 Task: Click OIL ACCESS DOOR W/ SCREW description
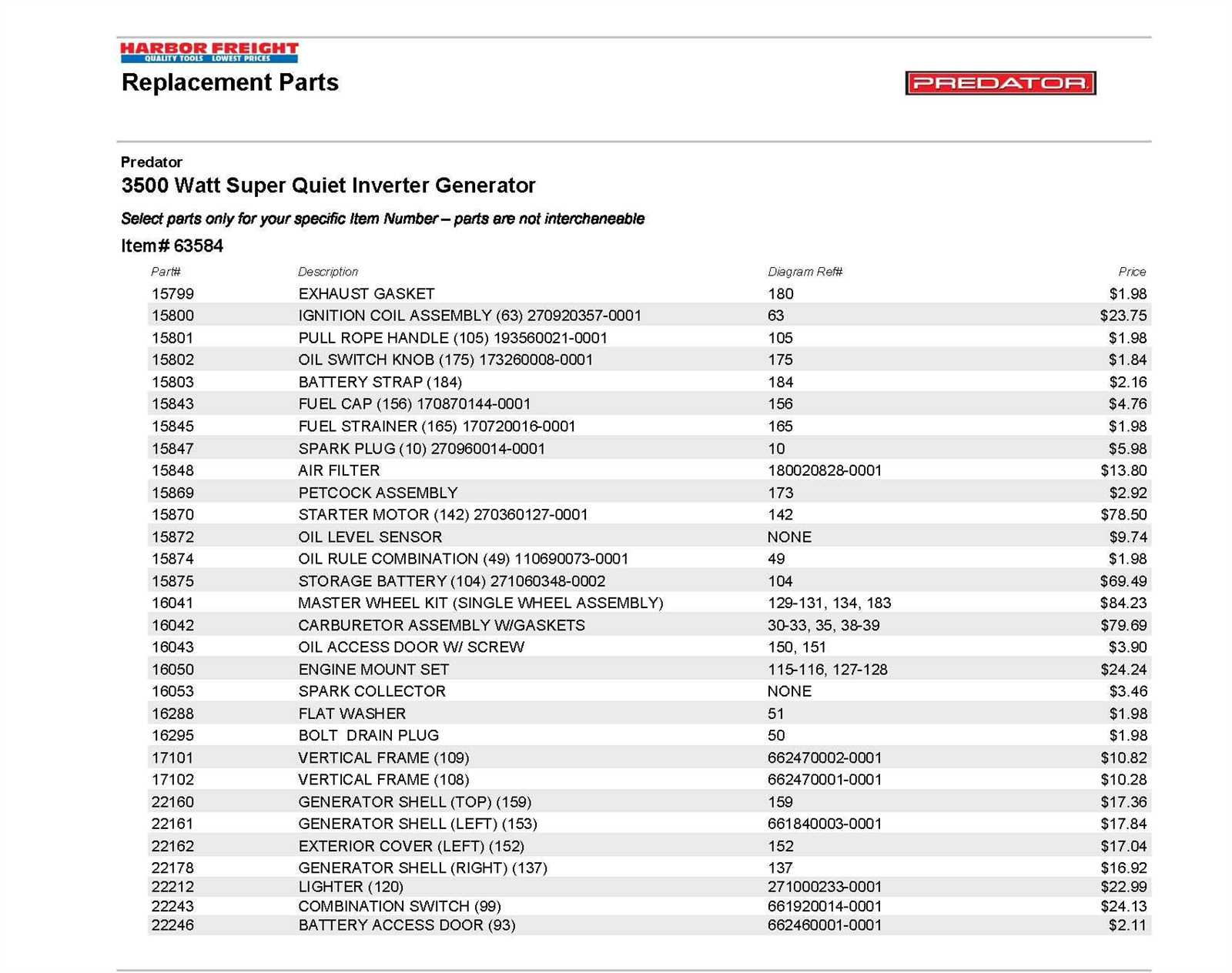point(411,647)
